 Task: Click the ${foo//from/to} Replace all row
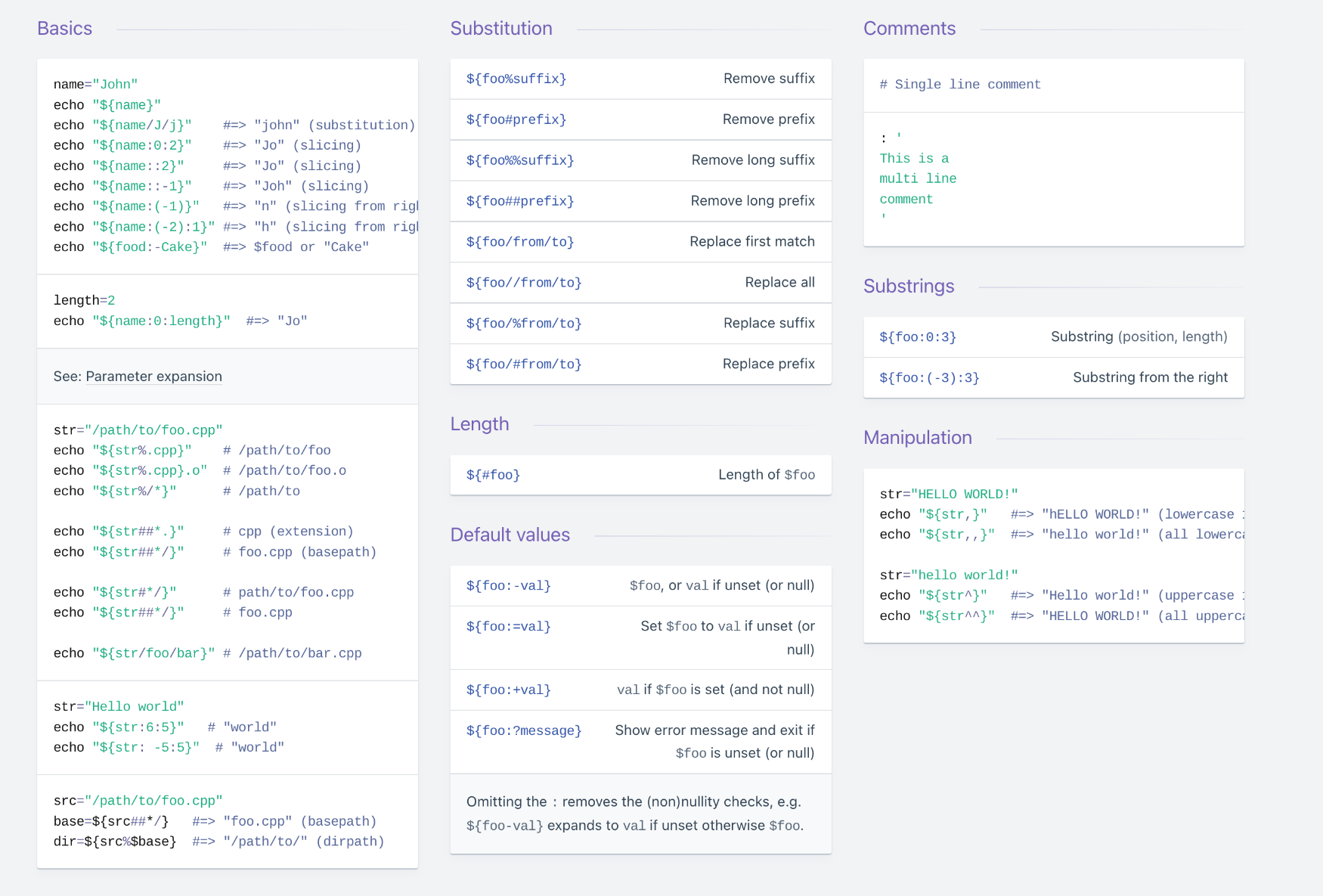640,283
